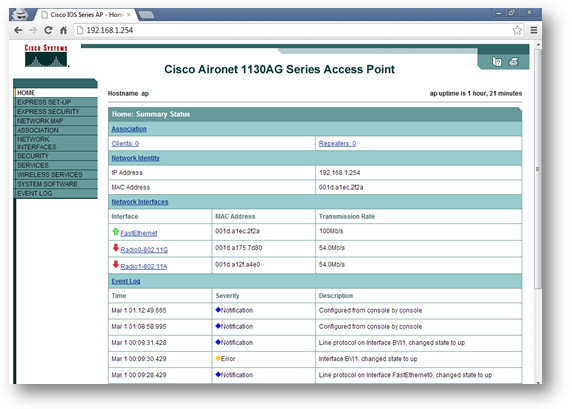The image size is (572, 409).
Task: Click the green up arrow beside FastEthernet
Action: (x=116, y=231)
